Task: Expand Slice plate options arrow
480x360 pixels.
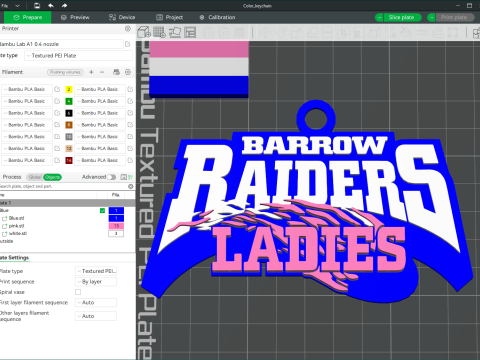Action: click(x=379, y=17)
